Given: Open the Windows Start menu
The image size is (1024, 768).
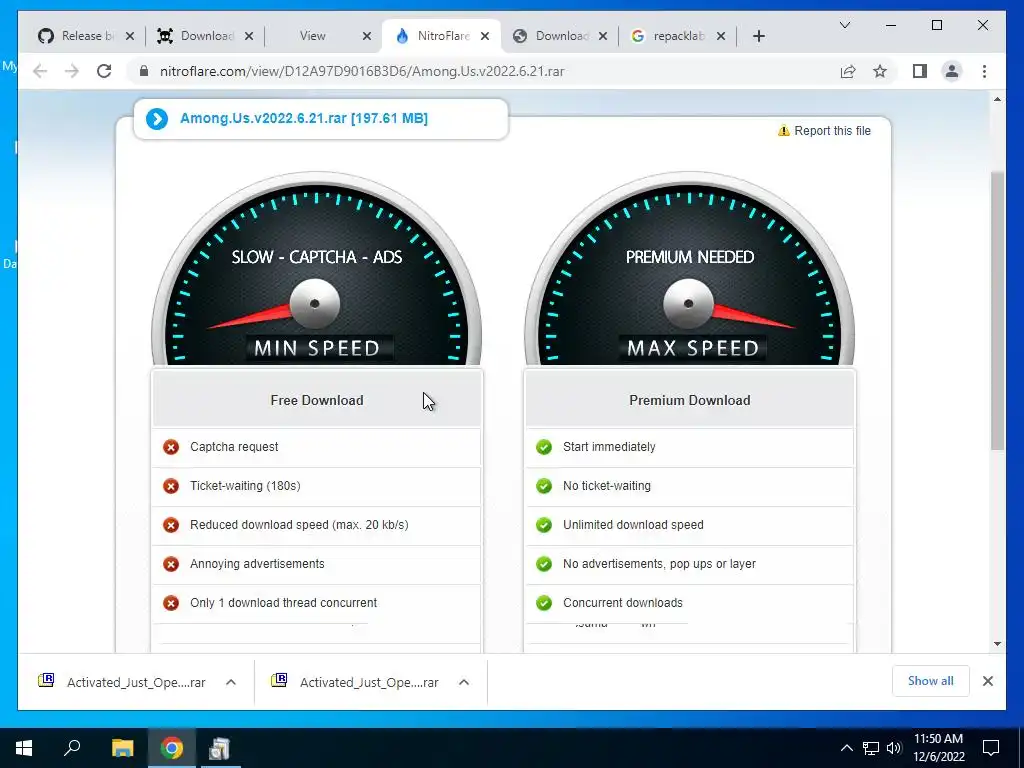Looking at the screenshot, I should (x=24, y=748).
